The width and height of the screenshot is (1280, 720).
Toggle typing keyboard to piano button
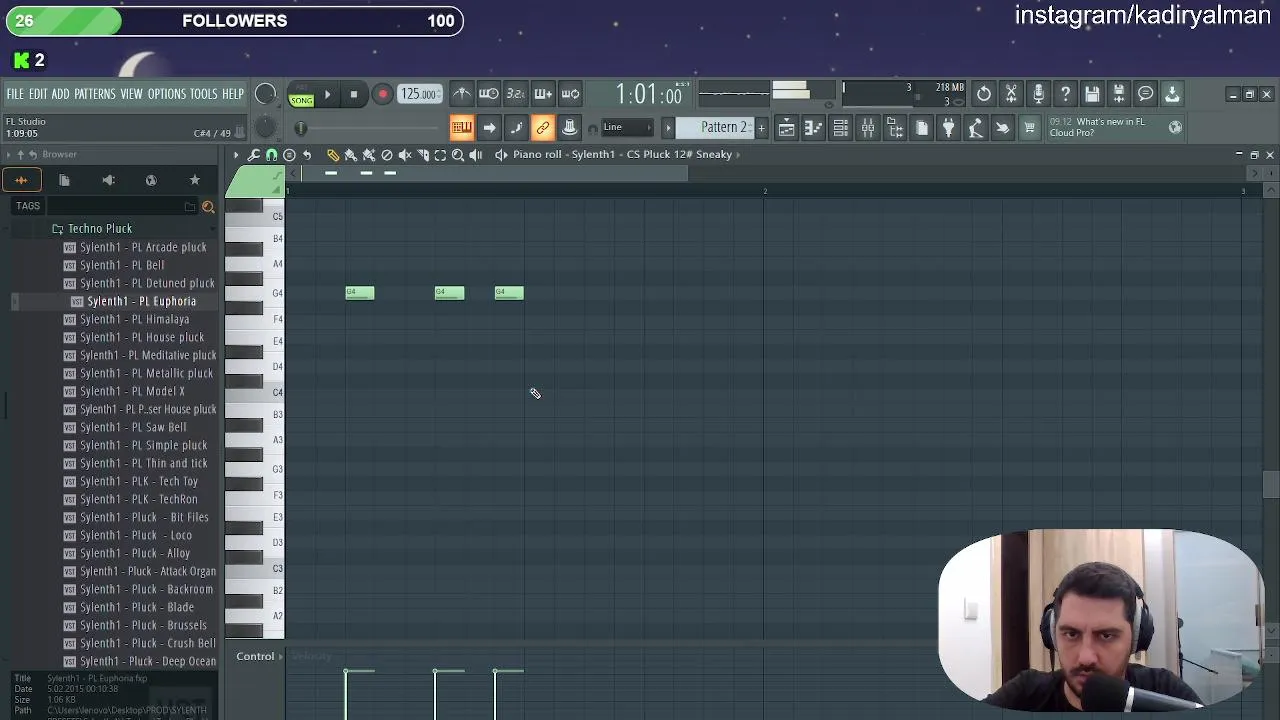coord(461,128)
